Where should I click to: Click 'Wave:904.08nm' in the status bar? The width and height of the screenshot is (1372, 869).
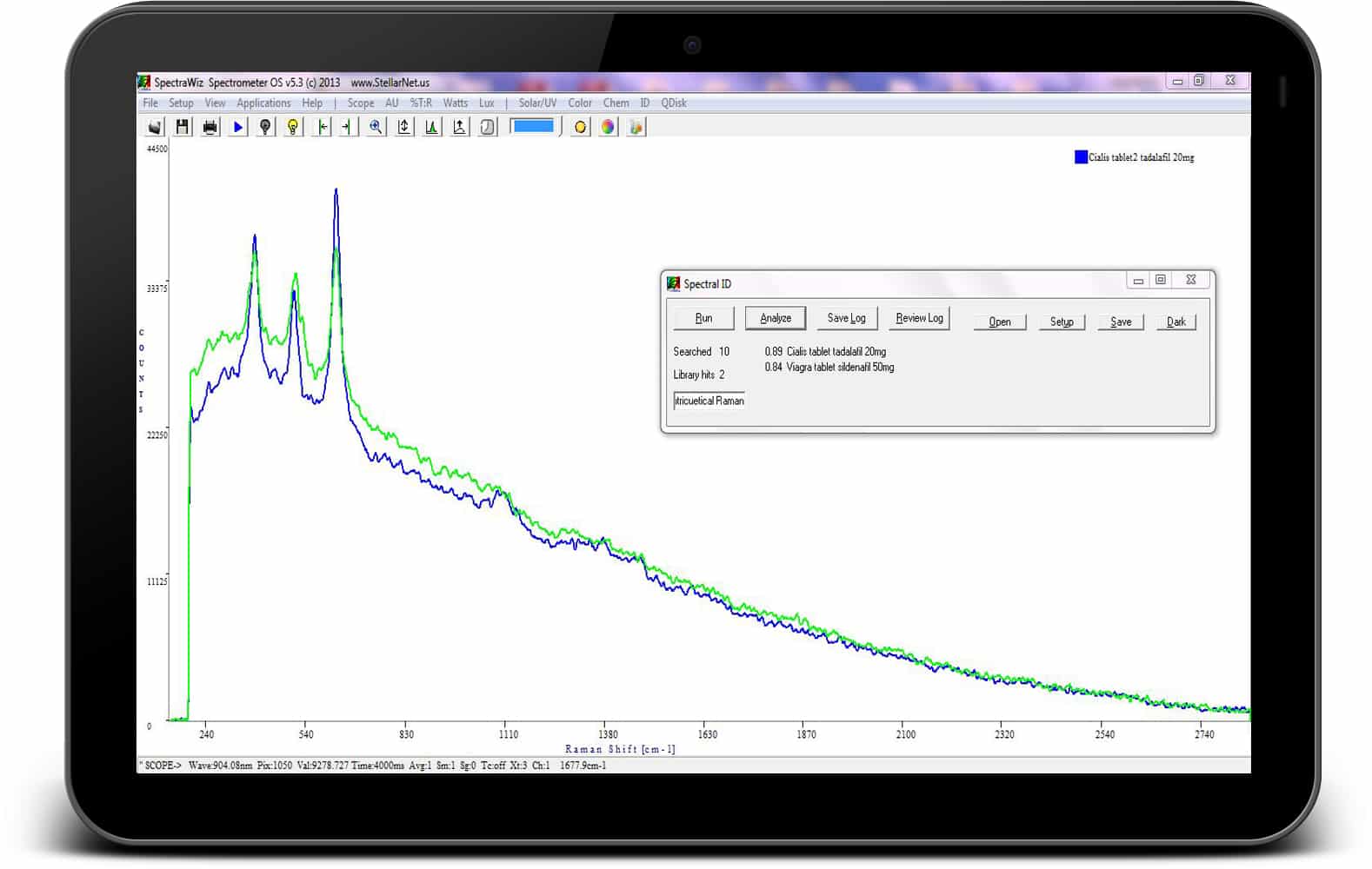pyautogui.click(x=220, y=766)
